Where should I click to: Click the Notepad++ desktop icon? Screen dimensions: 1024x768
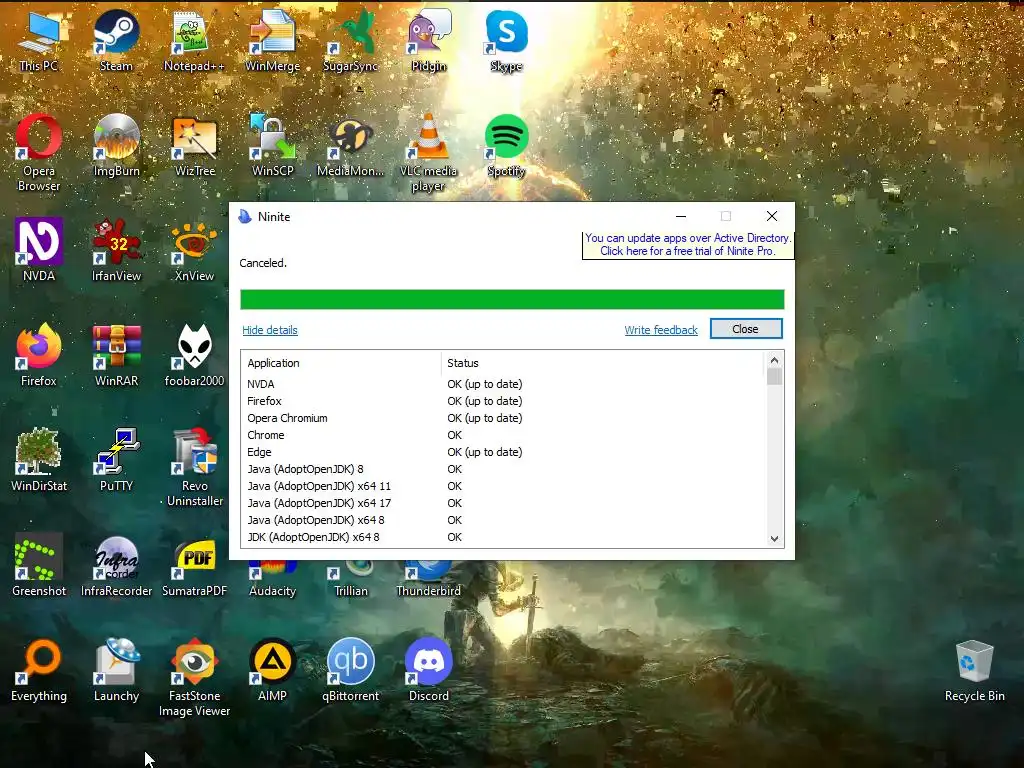coord(194,40)
